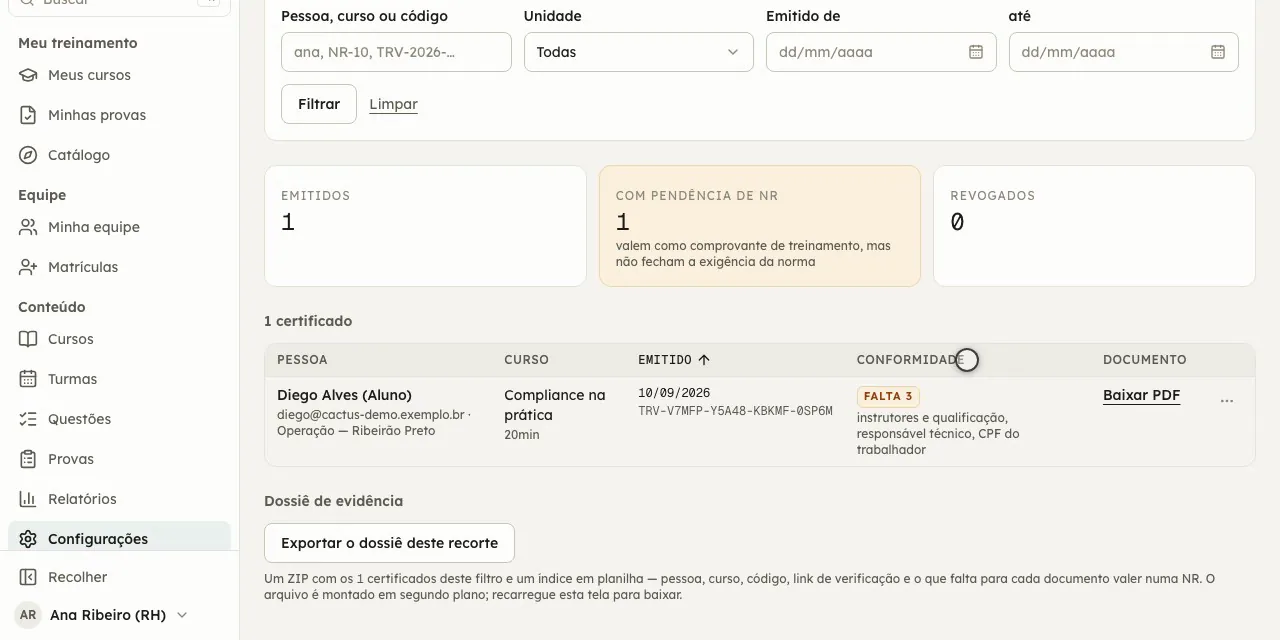Click the sort arrow next to Emitido

[704, 359]
